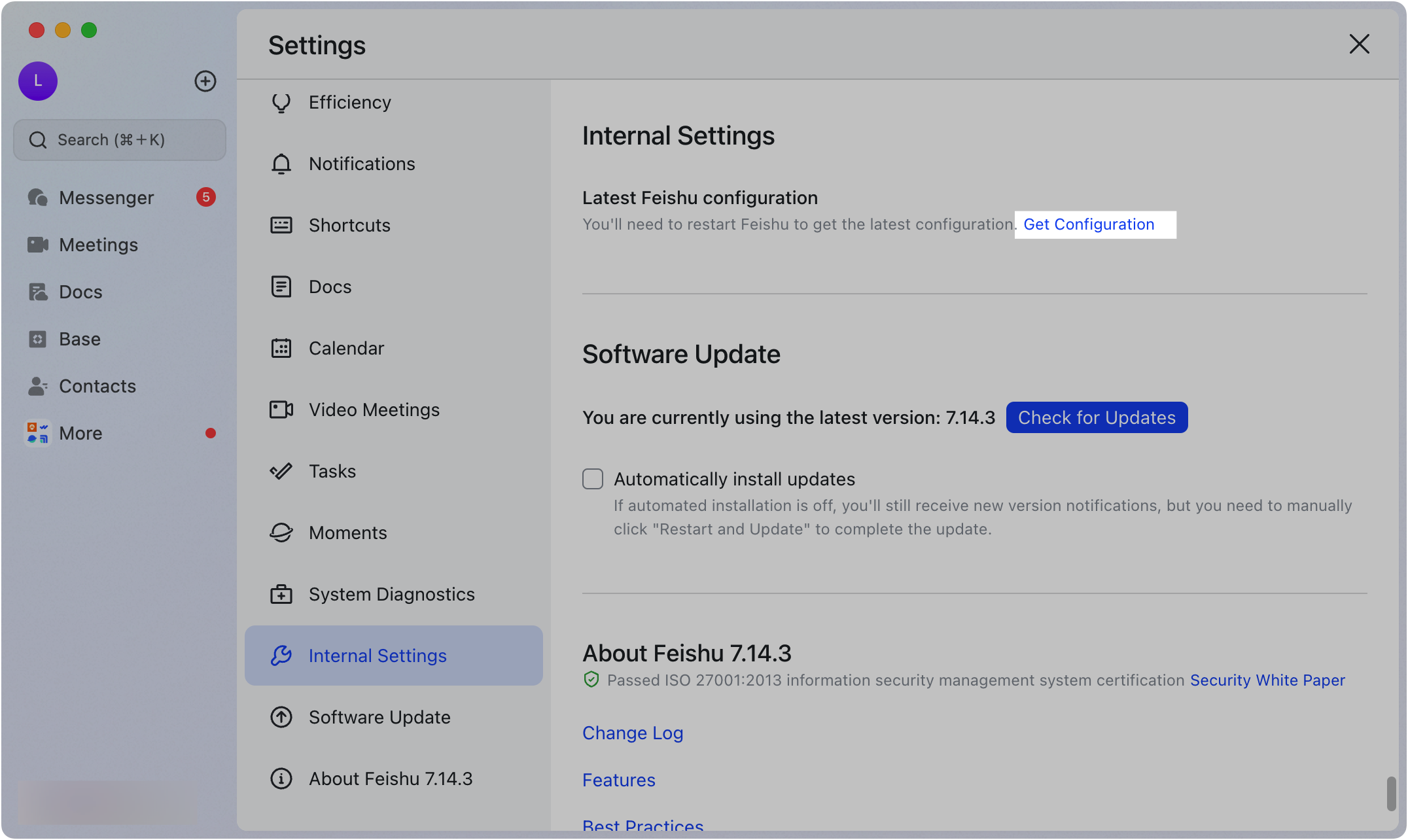Open the Notifications settings section
The height and width of the screenshot is (840, 1408).
tap(394, 164)
